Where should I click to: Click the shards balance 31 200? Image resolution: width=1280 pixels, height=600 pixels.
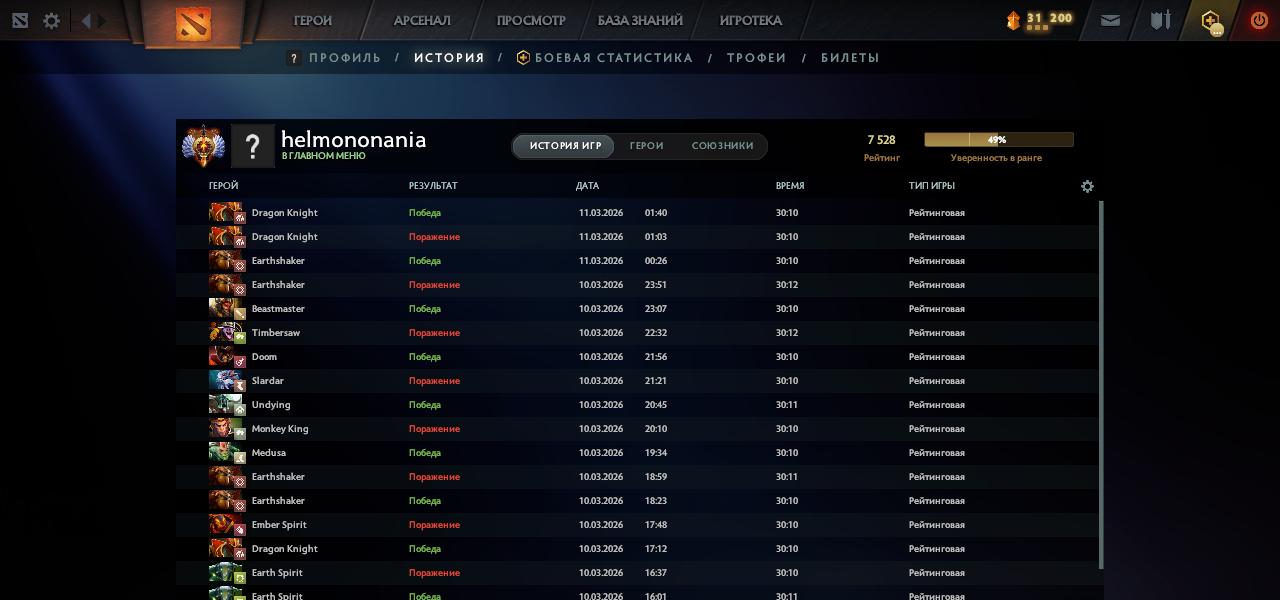(1039, 19)
